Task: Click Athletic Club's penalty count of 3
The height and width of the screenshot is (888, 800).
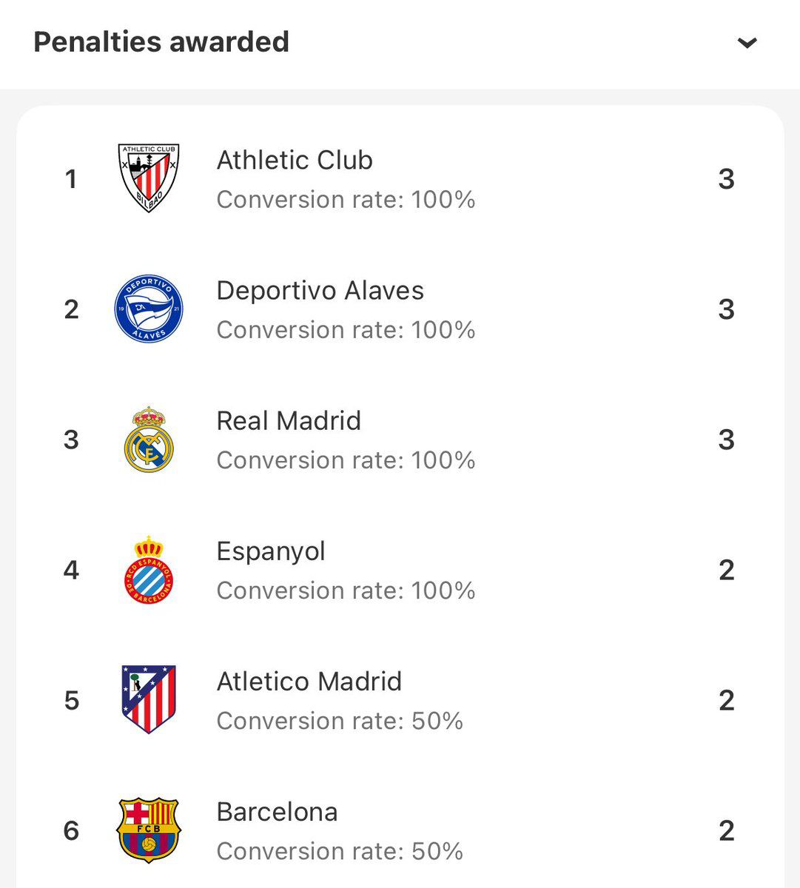Action: (x=726, y=179)
